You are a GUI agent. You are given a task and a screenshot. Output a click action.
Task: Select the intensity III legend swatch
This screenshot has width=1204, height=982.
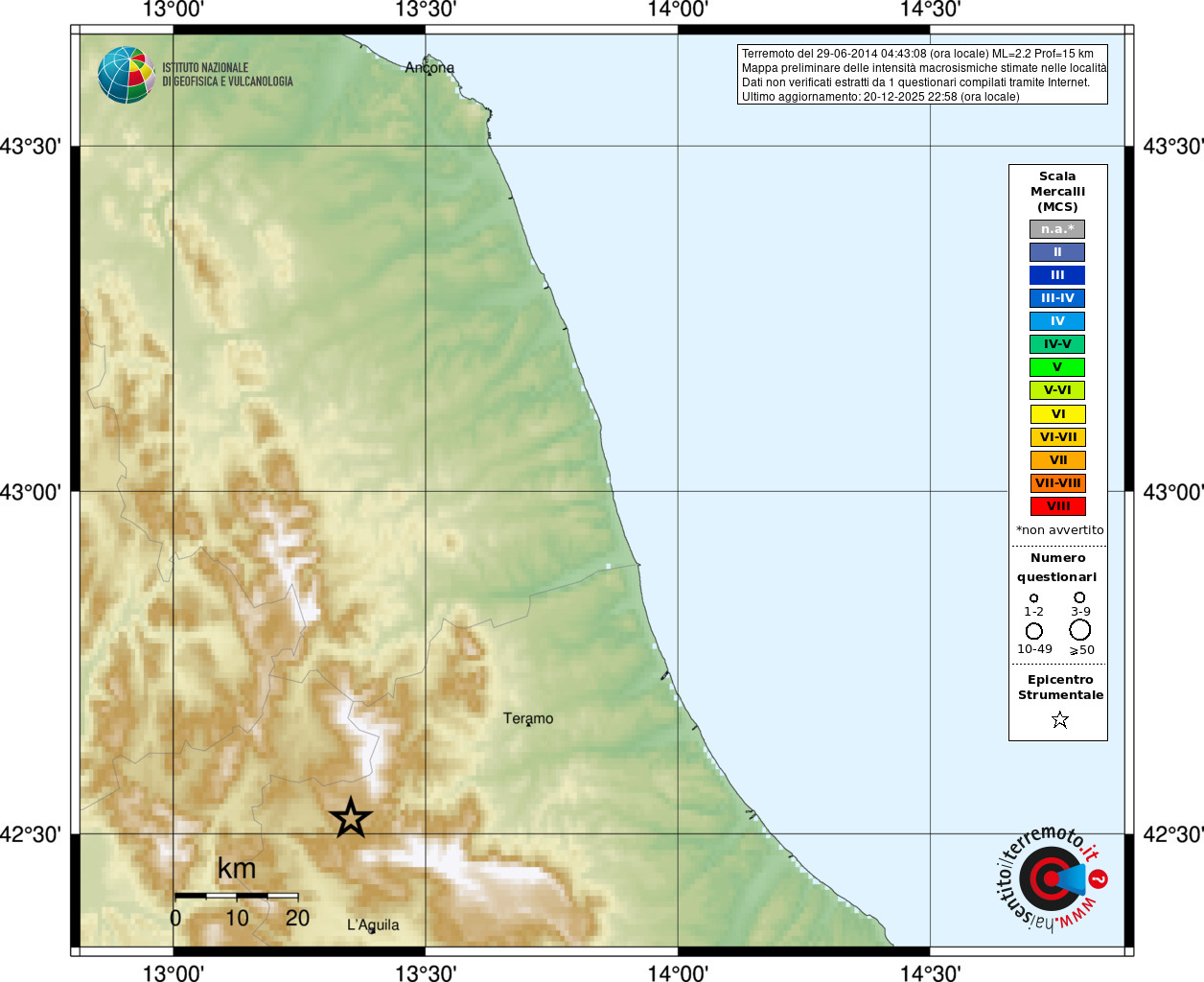pyautogui.click(x=1057, y=275)
